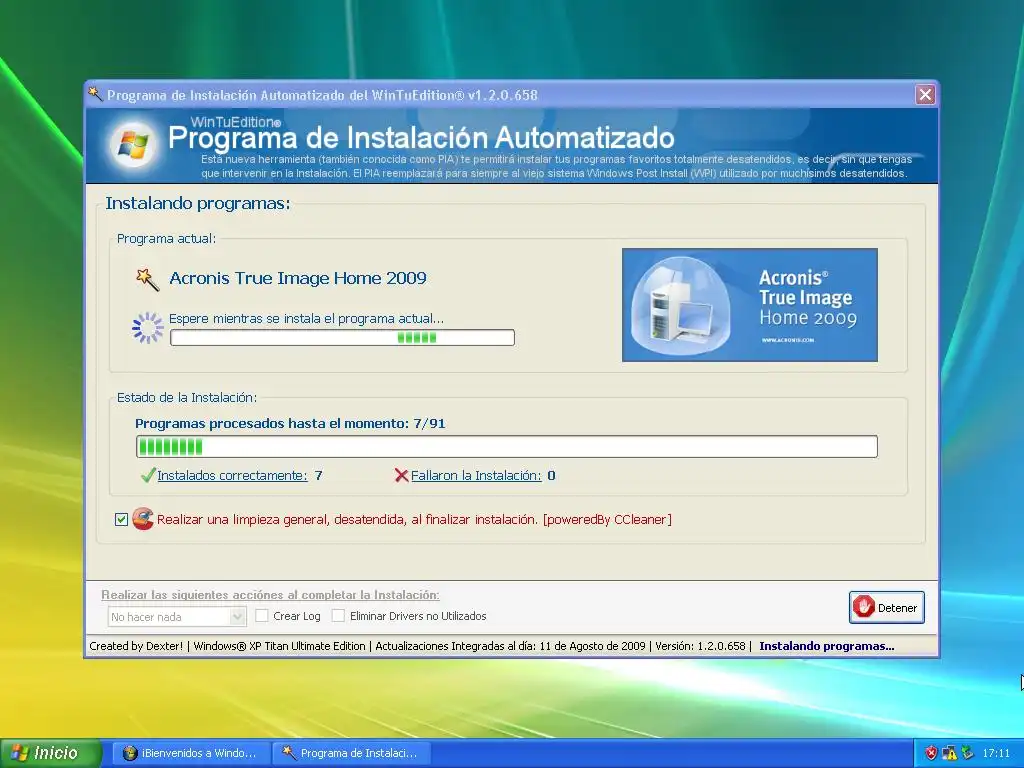Check Eliminar Drivers no Utilizados

(338, 615)
